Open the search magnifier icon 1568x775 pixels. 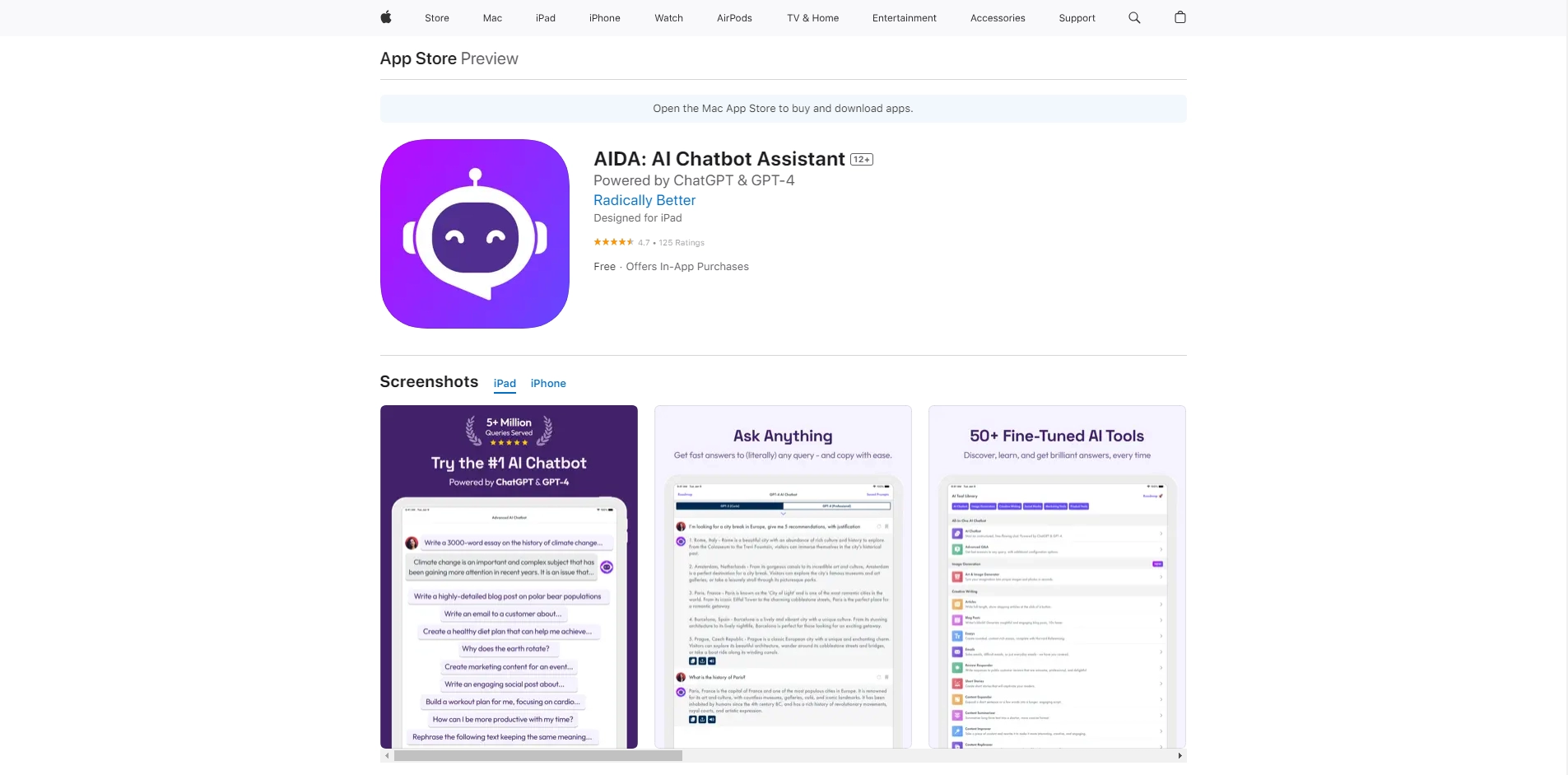(1134, 17)
